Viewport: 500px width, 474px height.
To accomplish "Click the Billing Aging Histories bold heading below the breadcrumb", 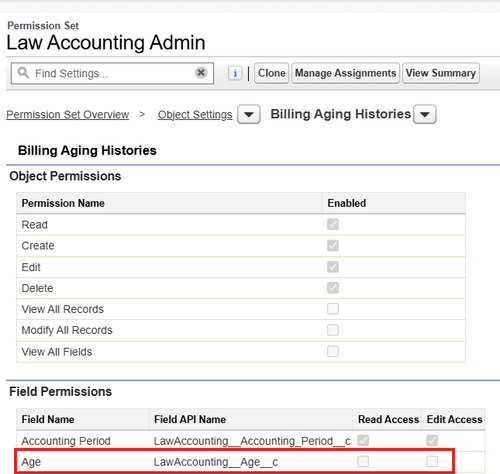I will 87,150.
